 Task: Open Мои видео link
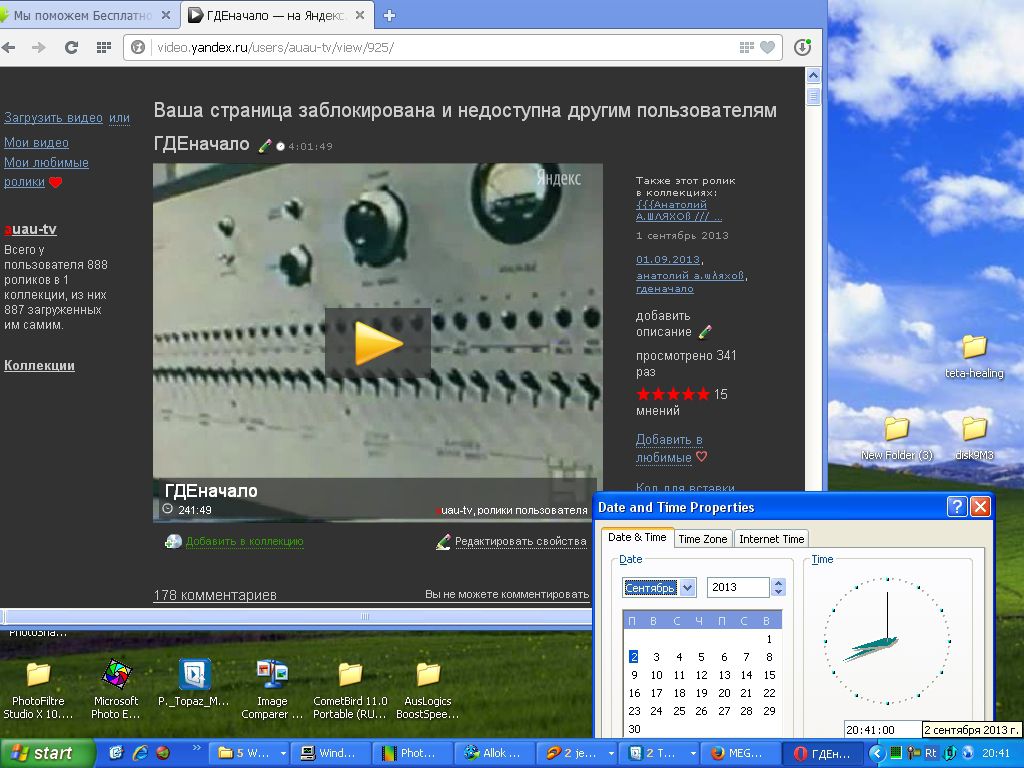(37, 142)
